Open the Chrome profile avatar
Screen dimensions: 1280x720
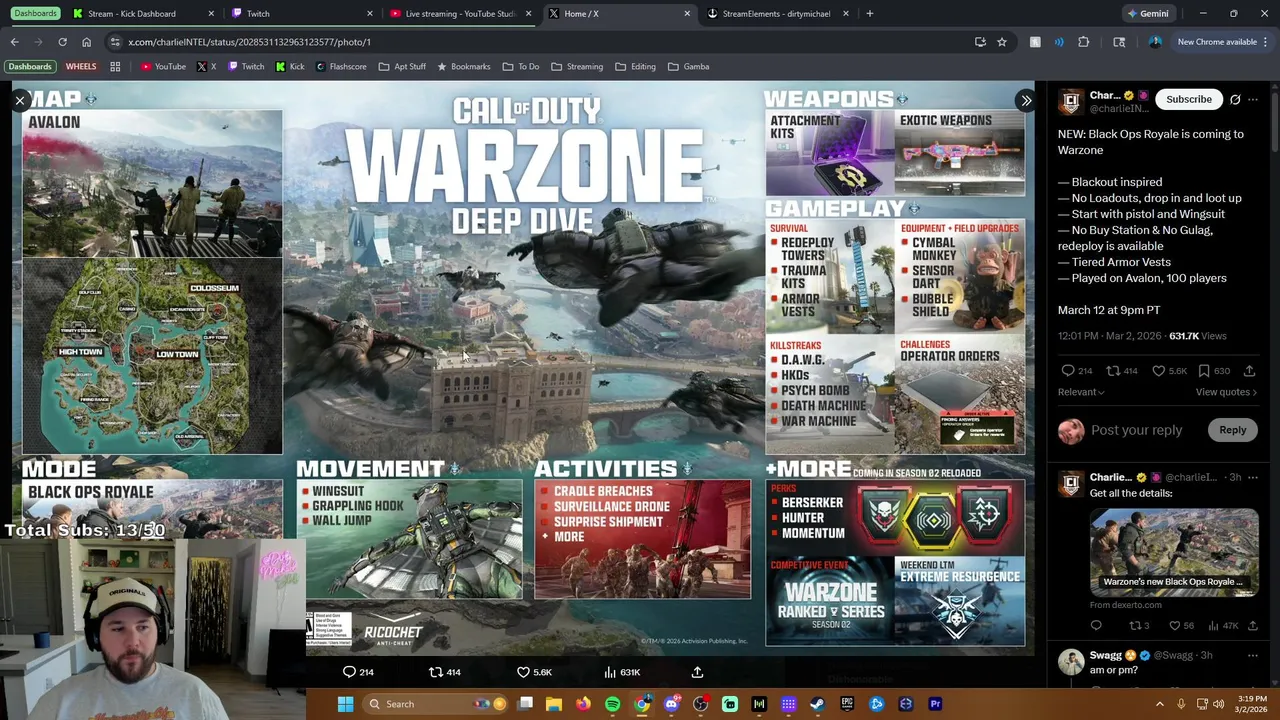click(x=1155, y=42)
